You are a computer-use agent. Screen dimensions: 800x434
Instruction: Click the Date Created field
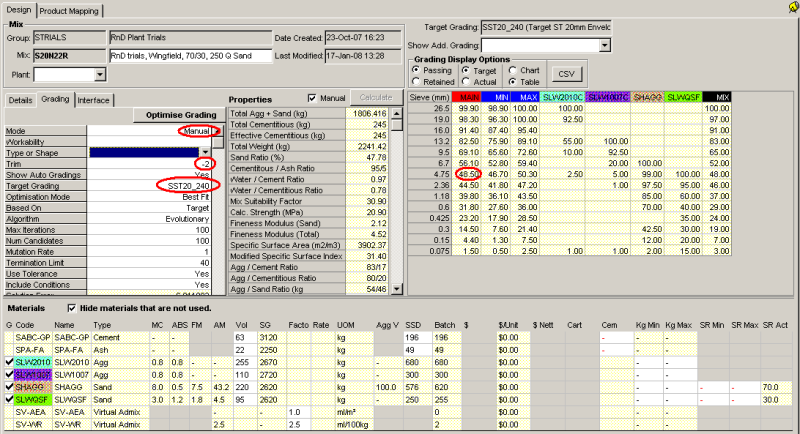tap(363, 38)
